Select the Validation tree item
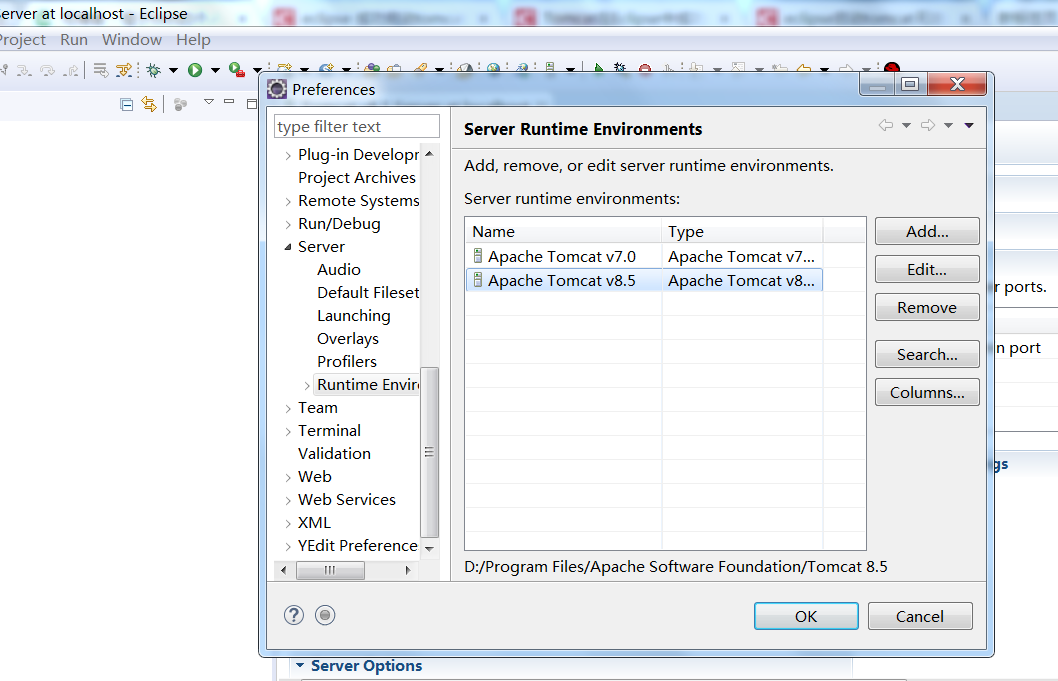1058x681 pixels. [x=334, y=454]
